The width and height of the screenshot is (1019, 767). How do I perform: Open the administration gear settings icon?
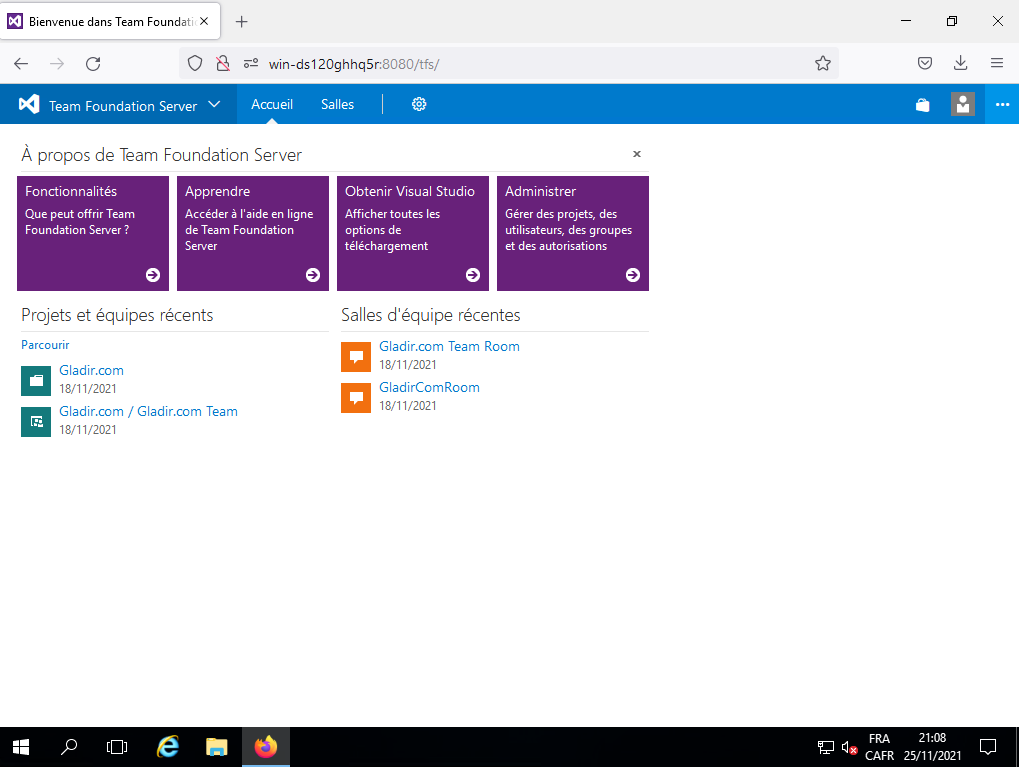(x=419, y=104)
